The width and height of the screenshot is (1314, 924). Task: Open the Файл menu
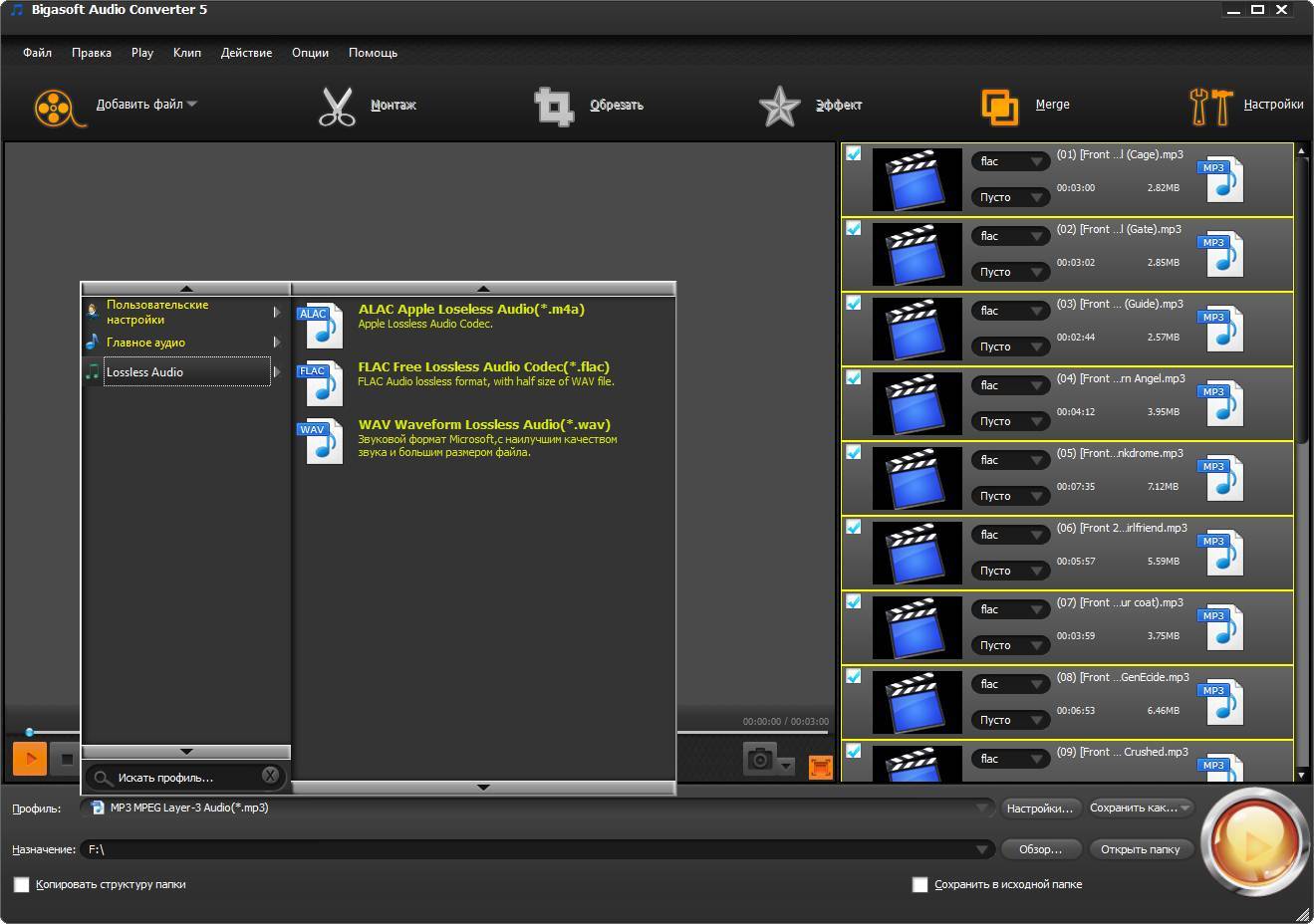tap(38, 53)
